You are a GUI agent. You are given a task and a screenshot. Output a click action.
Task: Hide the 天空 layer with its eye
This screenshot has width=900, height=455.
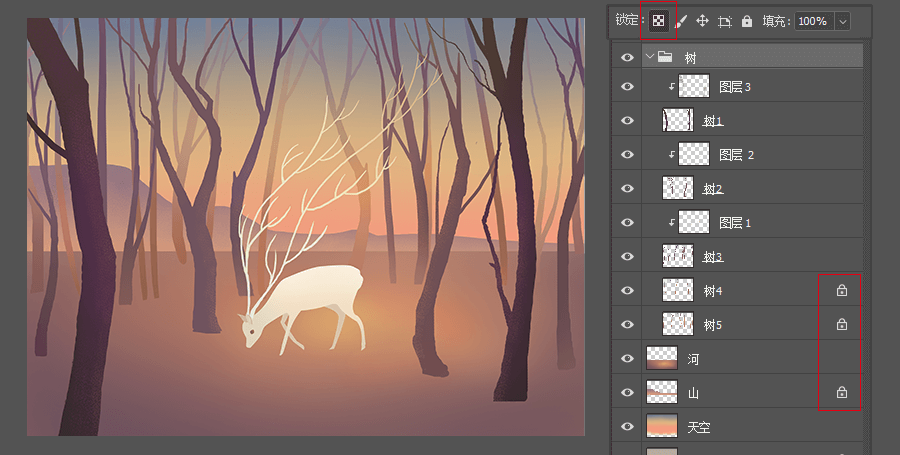click(627, 427)
